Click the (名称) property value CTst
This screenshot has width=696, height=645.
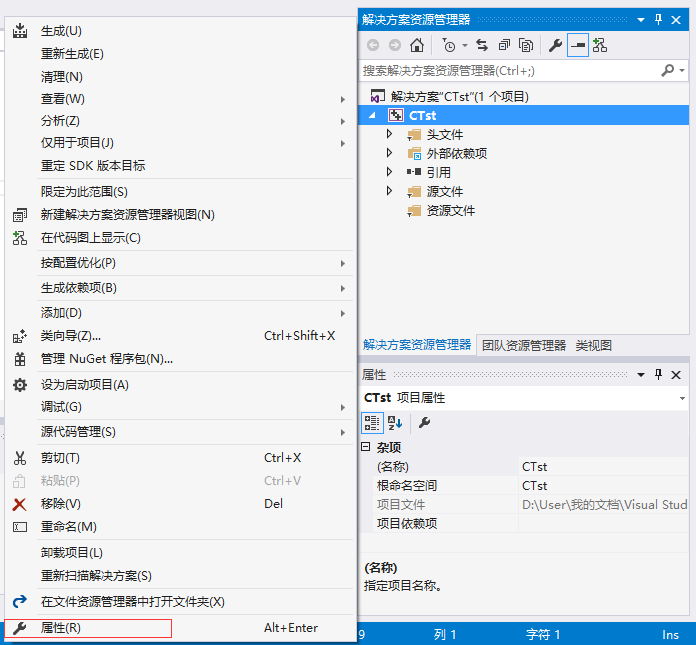point(604,467)
